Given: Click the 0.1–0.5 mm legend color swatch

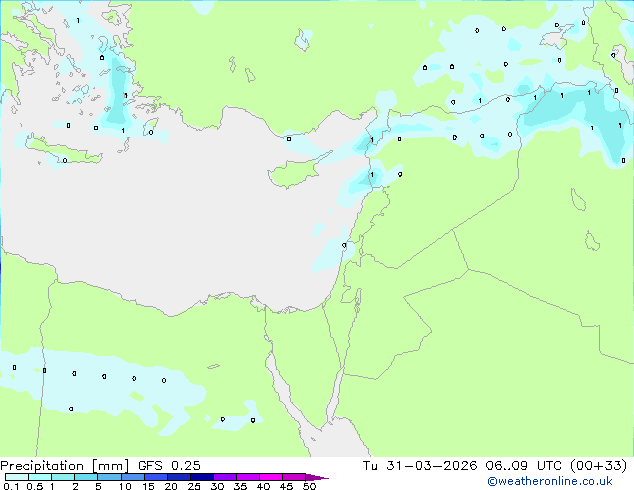Looking at the screenshot, I should [17, 477].
